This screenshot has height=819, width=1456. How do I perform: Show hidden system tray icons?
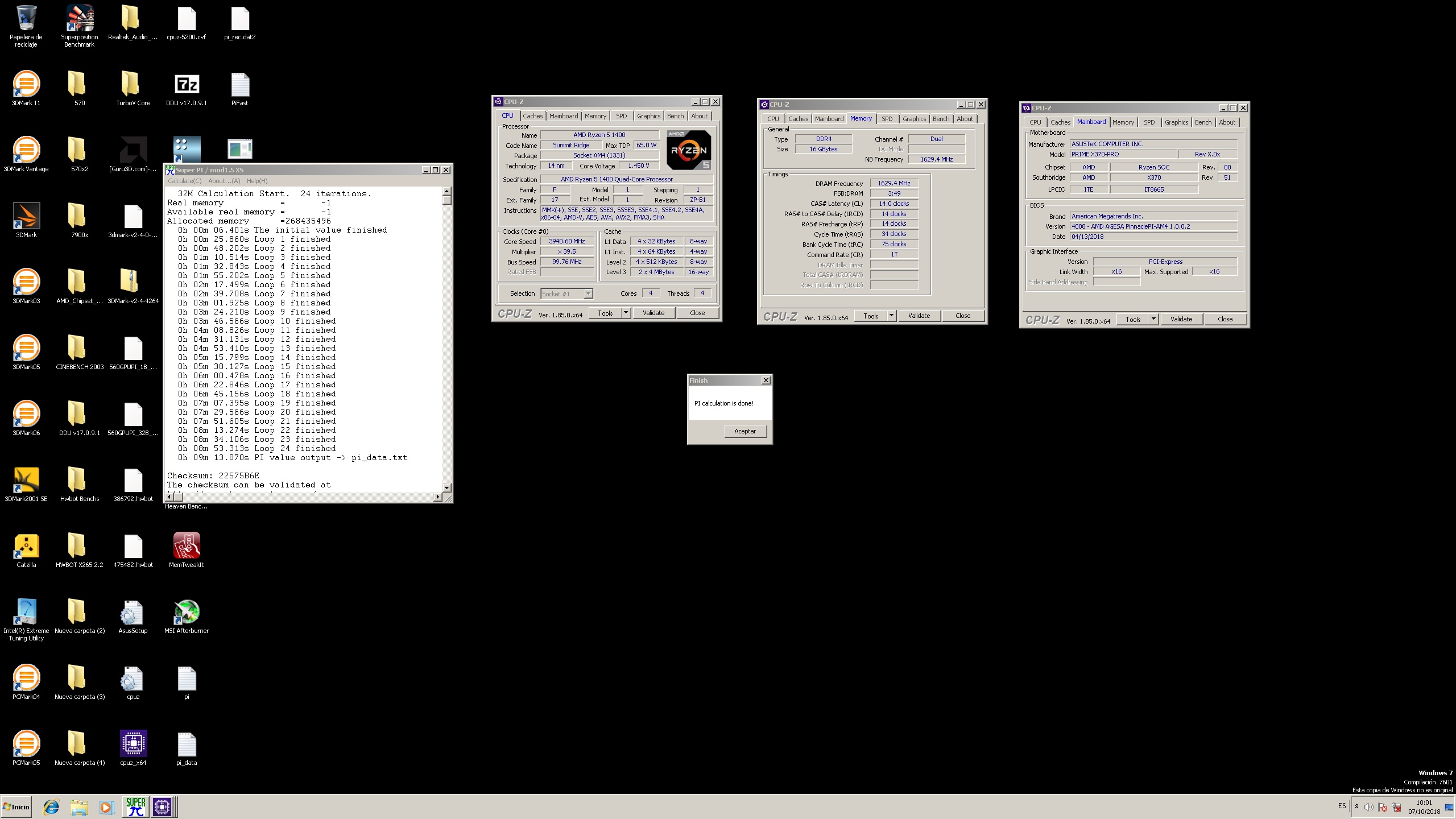[1356, 806]
